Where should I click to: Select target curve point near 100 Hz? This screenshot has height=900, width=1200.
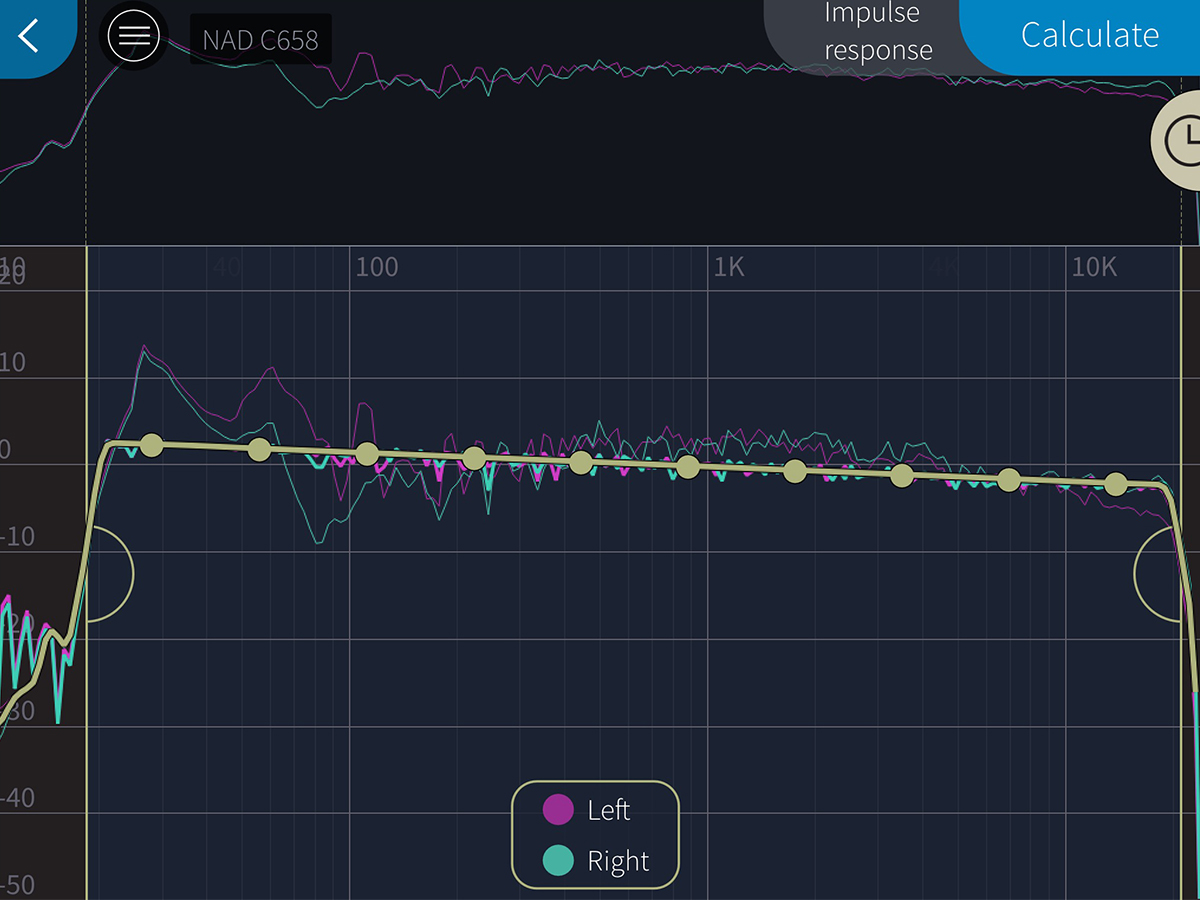coord(366,454)
